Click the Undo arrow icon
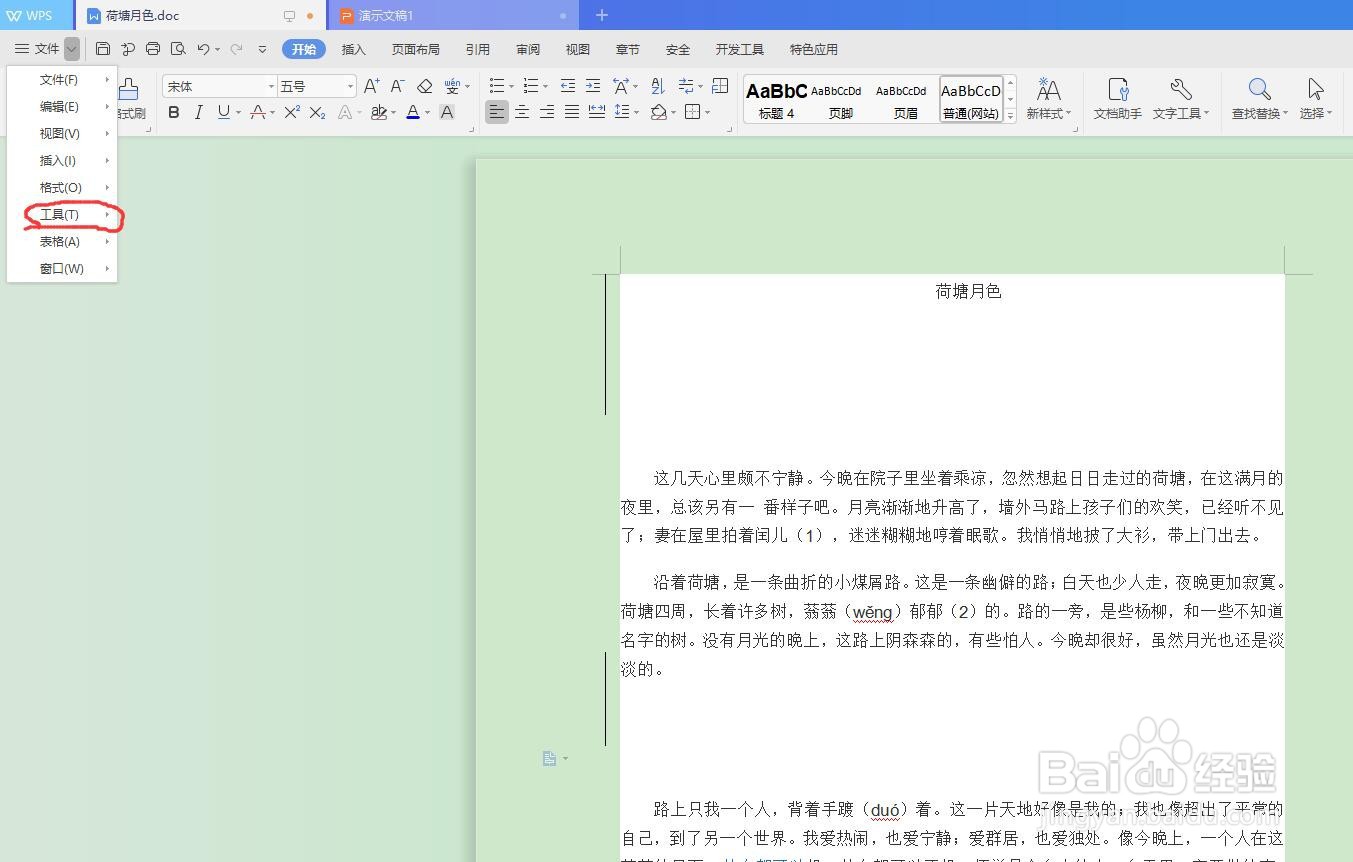 (203, 49)
